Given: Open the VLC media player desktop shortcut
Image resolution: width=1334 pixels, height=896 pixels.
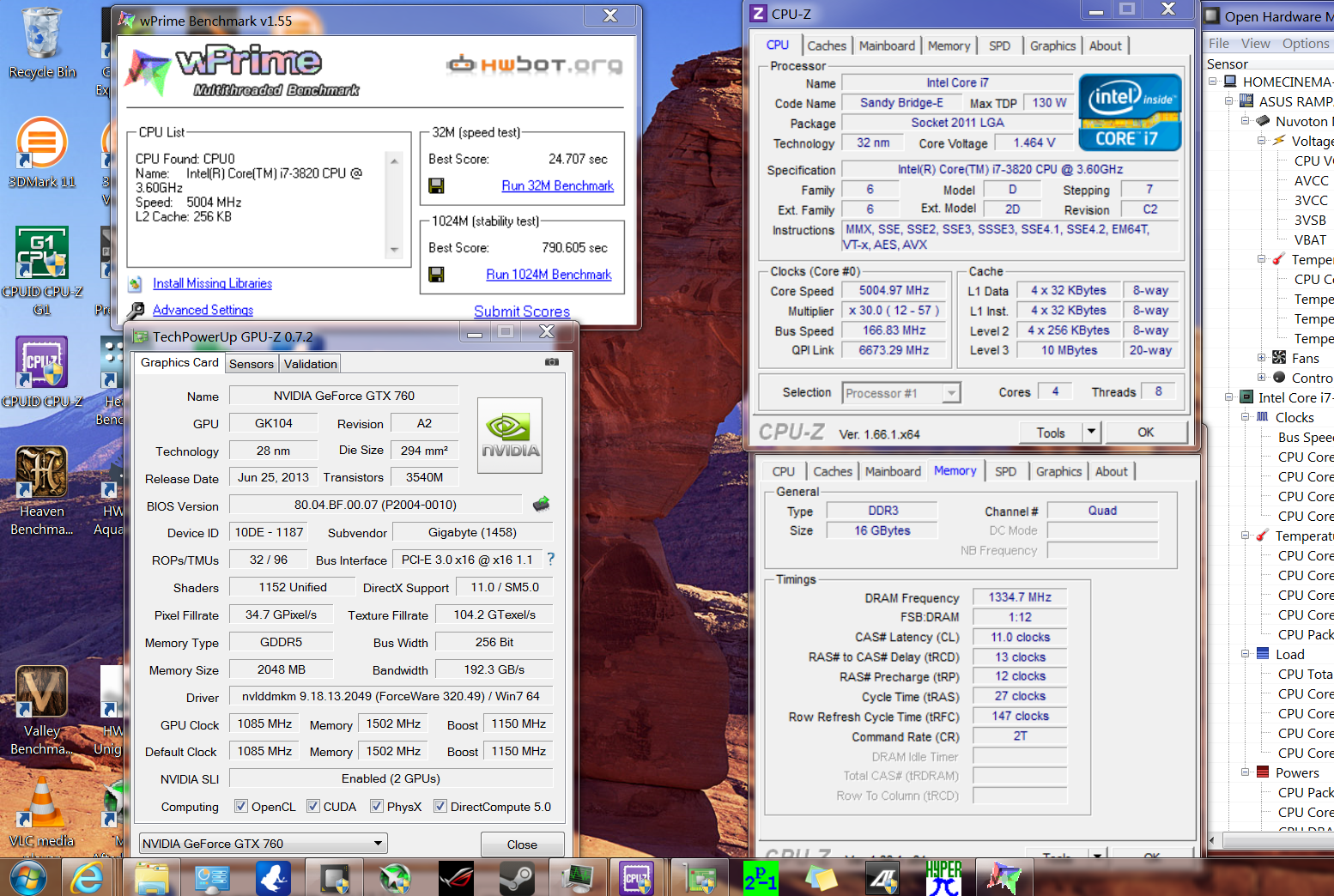Looking at the screenshot, I should [x=42, y=813].
